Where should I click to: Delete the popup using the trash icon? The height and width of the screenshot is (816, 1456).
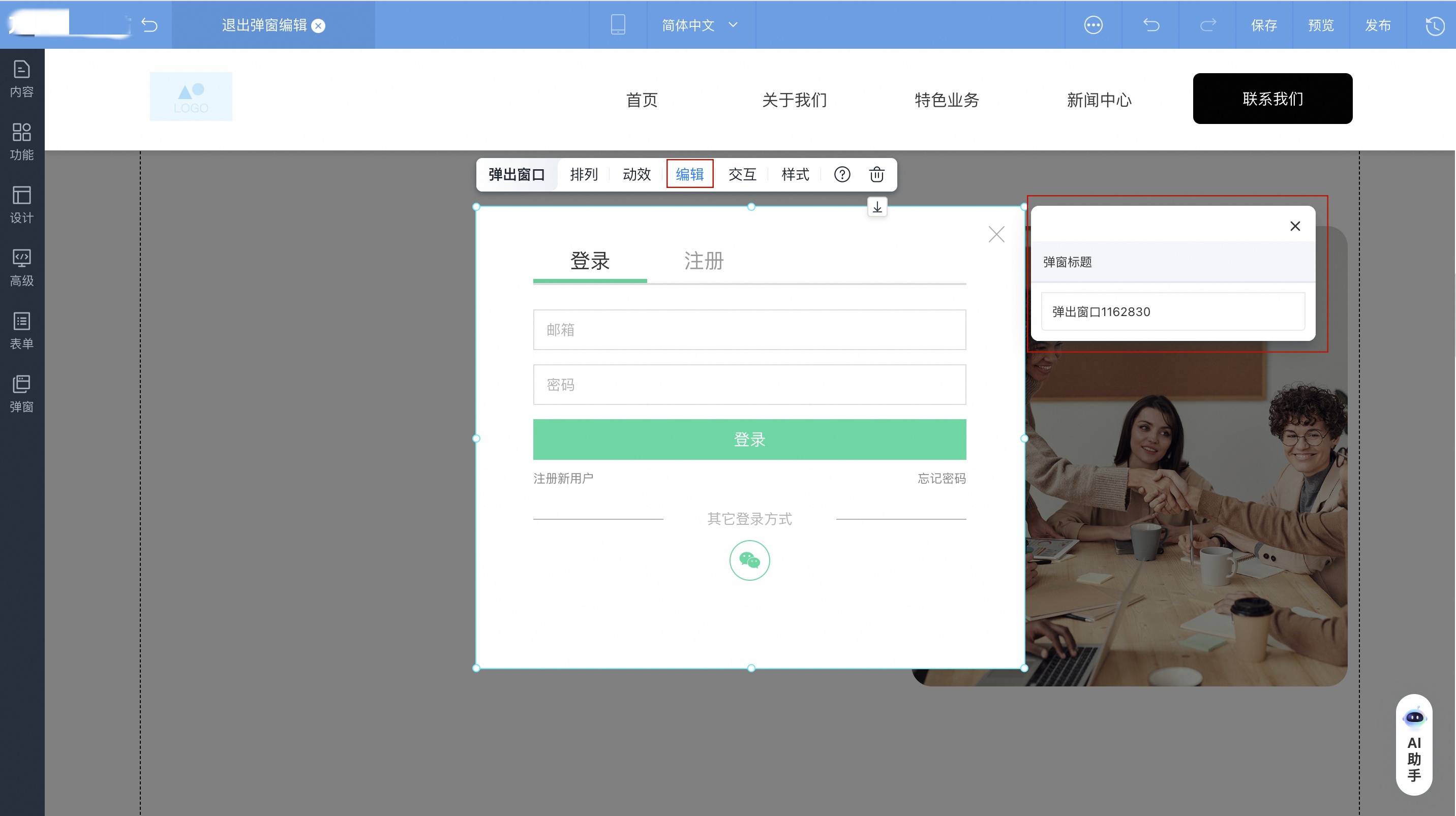tap(876, 174)
